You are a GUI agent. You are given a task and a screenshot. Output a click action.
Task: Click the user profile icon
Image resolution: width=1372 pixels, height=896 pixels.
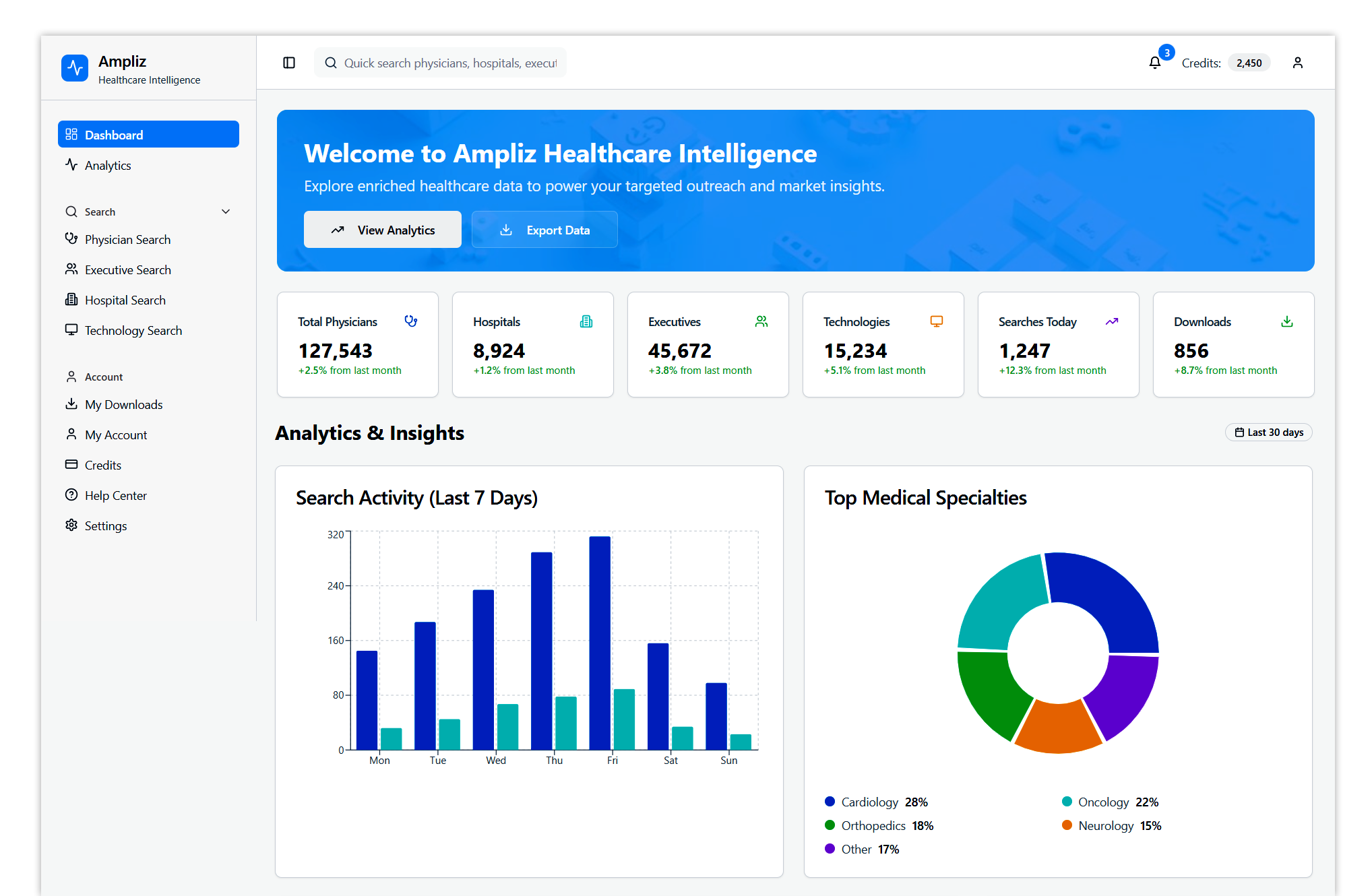tap(1298, 63)
